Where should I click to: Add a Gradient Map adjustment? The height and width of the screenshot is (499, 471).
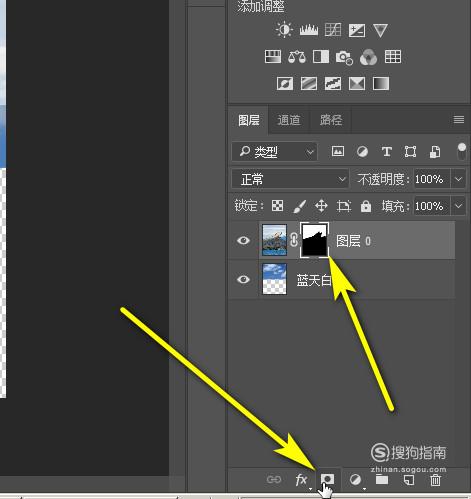(x=381, y=83)
